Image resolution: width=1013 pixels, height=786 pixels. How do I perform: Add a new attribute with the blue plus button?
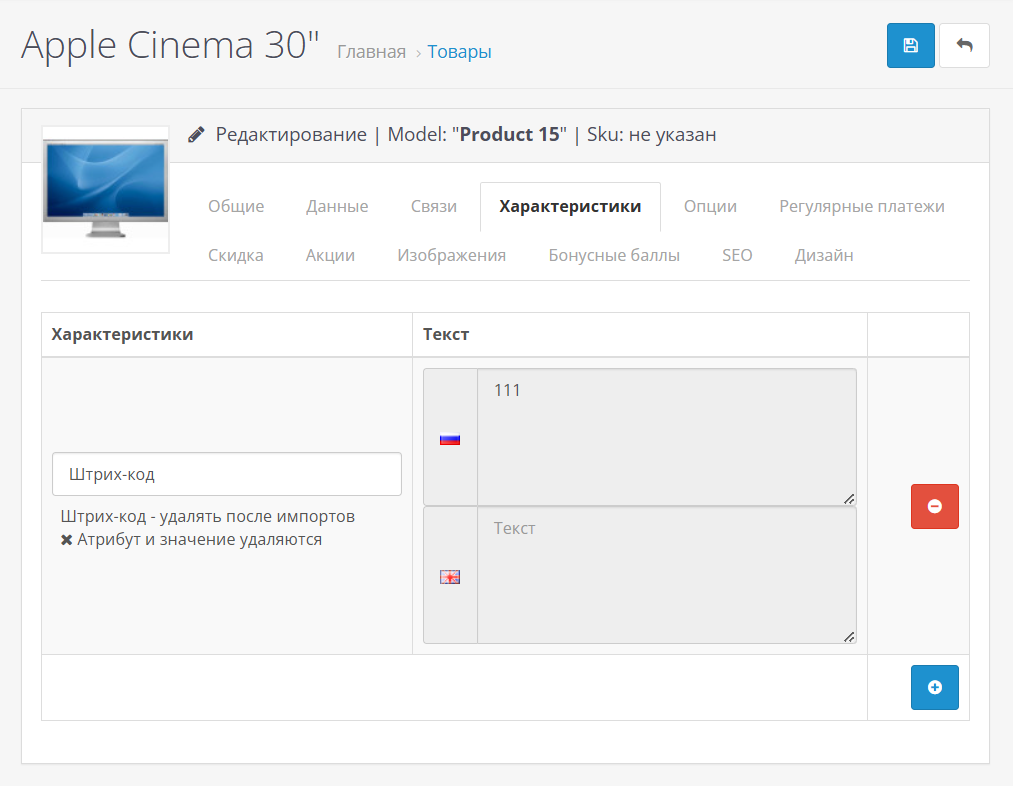coord(935,687)
